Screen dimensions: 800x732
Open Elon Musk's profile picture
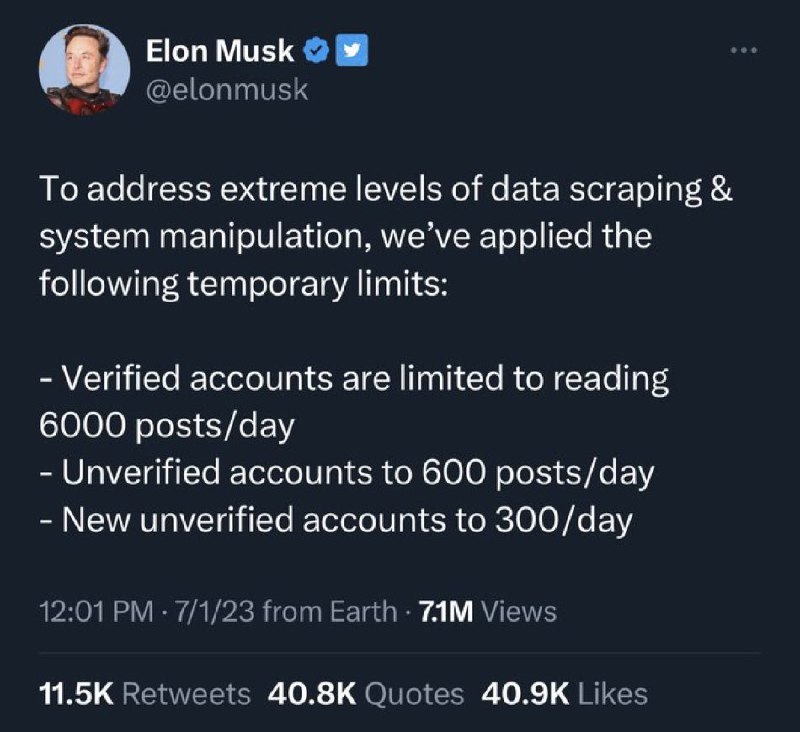tap(85, 68)
